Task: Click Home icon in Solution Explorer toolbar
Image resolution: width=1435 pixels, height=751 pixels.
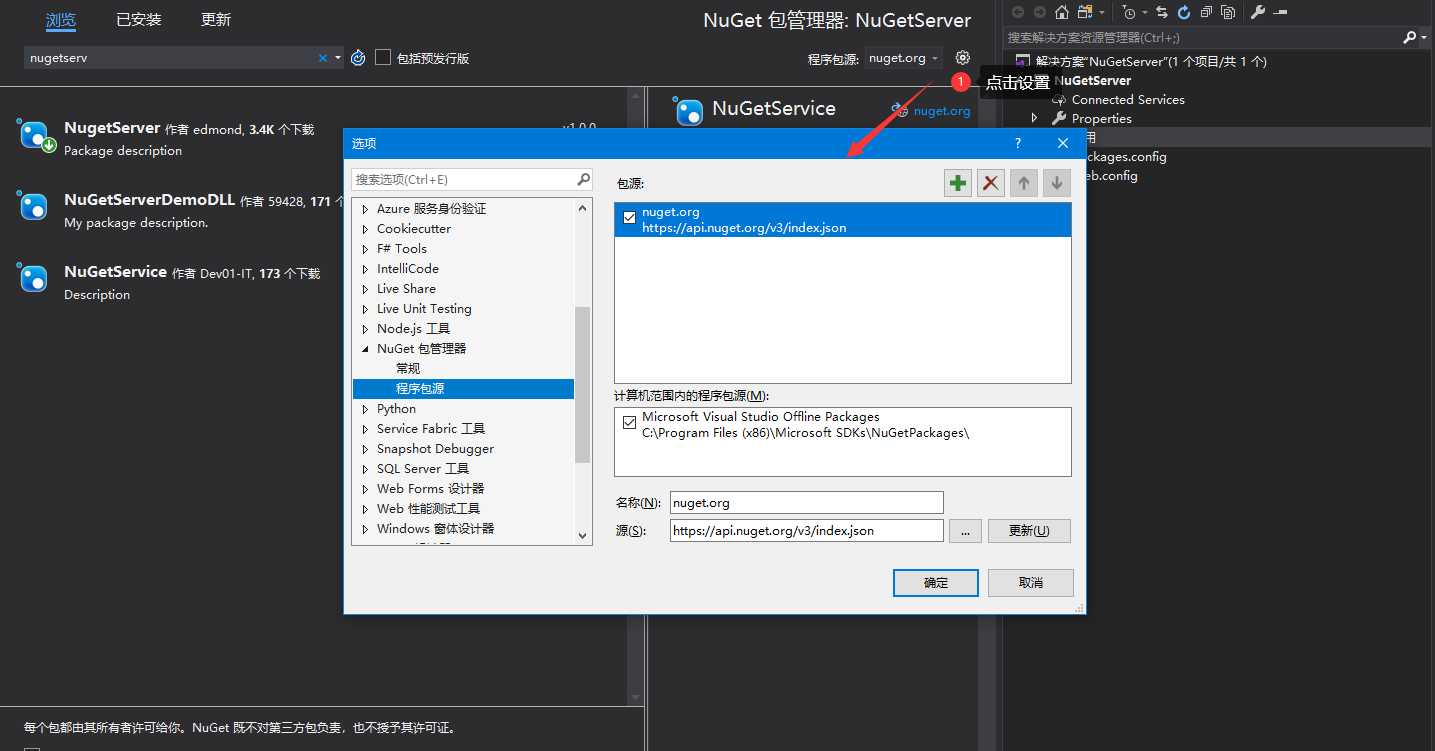Action: point(1062,12)
